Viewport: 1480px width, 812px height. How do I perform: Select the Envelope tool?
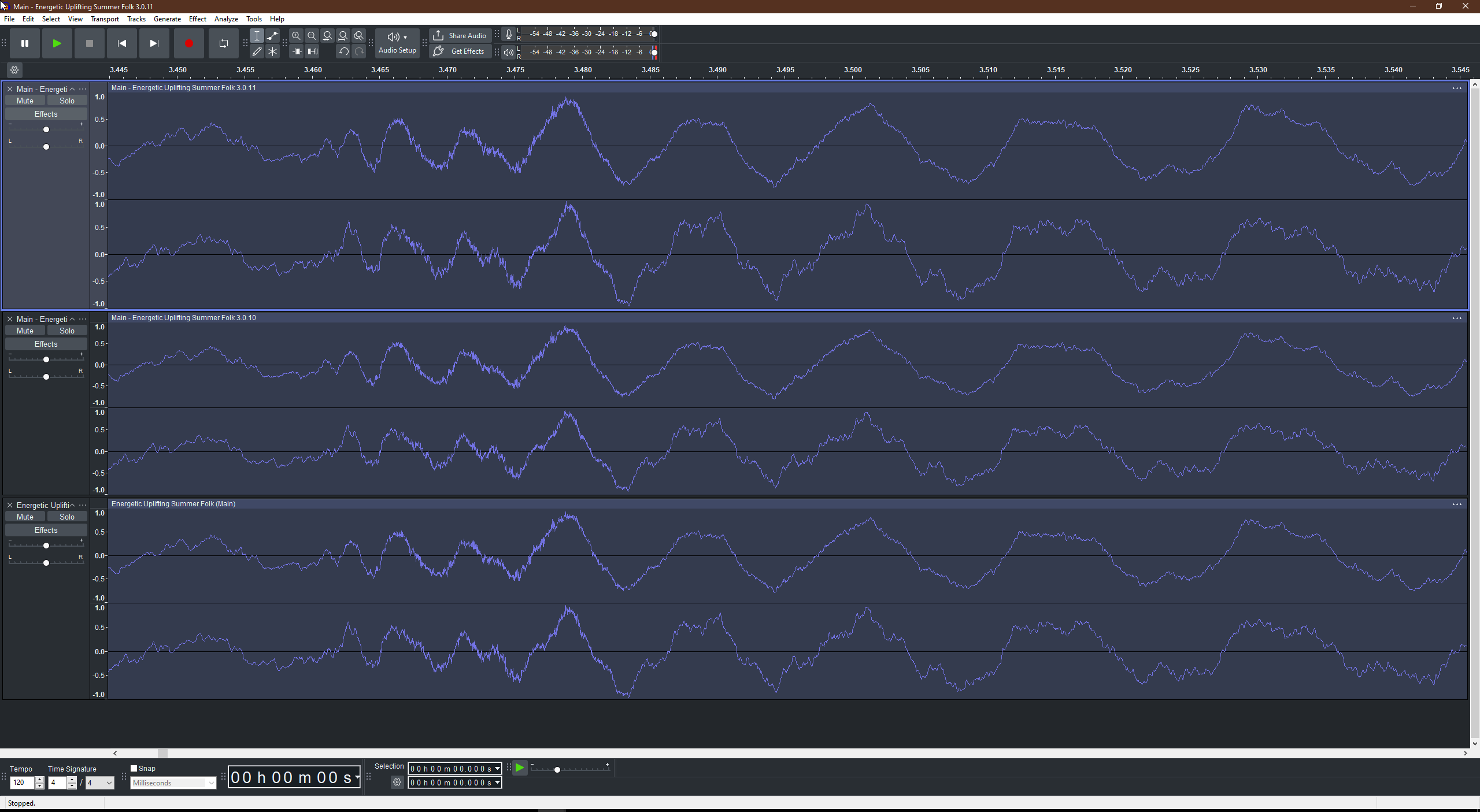coord(272,36)
